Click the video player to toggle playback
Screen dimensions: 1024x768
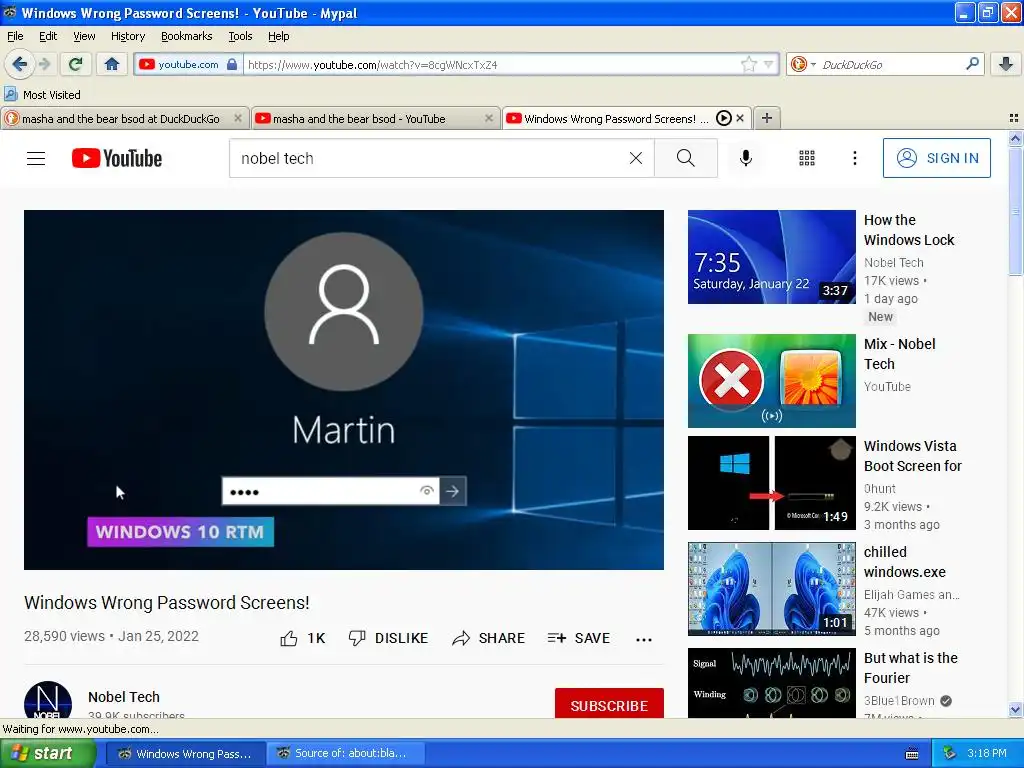(x=344, y=390)
